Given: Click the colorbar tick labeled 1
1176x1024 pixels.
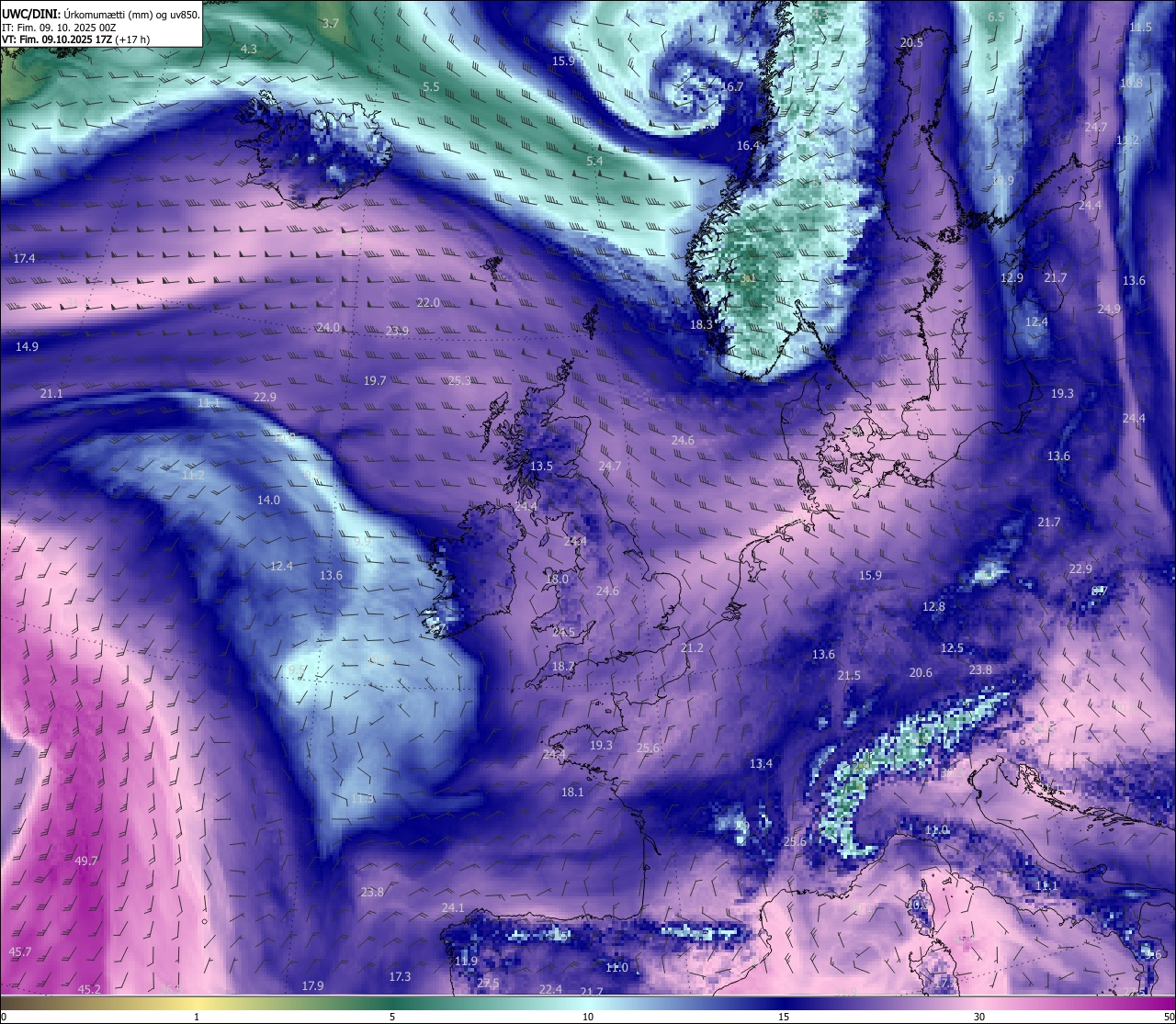Looking at the screenshot, I should click(x=197, y=1017).
